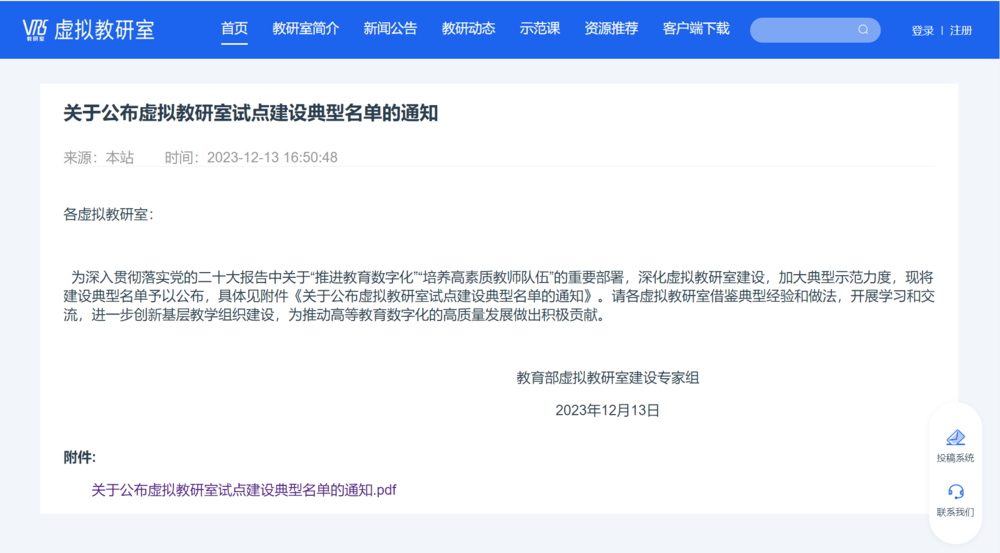Click the 联系我们 headset icon

[x=955, y=492]
